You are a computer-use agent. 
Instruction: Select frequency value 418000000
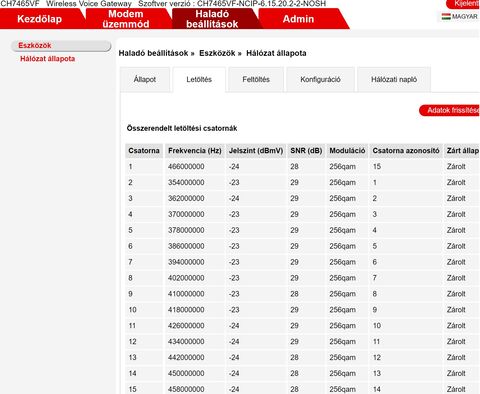pos(186,310)
